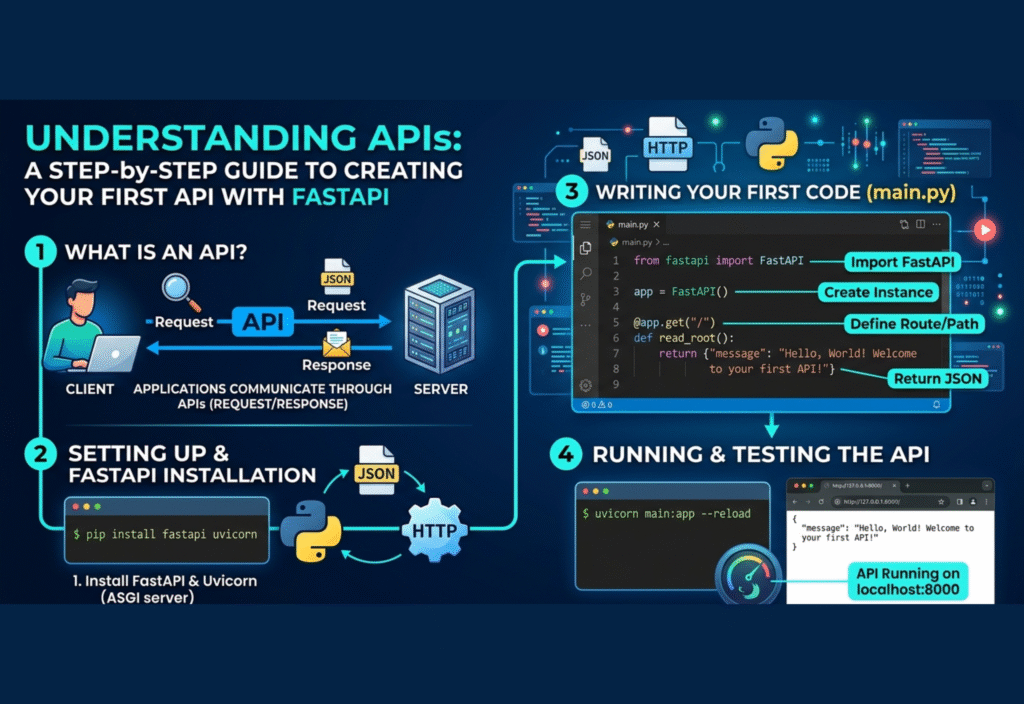Click the browser profile avatar icon
The height and width of the screenshot is (704, 1024).
[973, 502]
